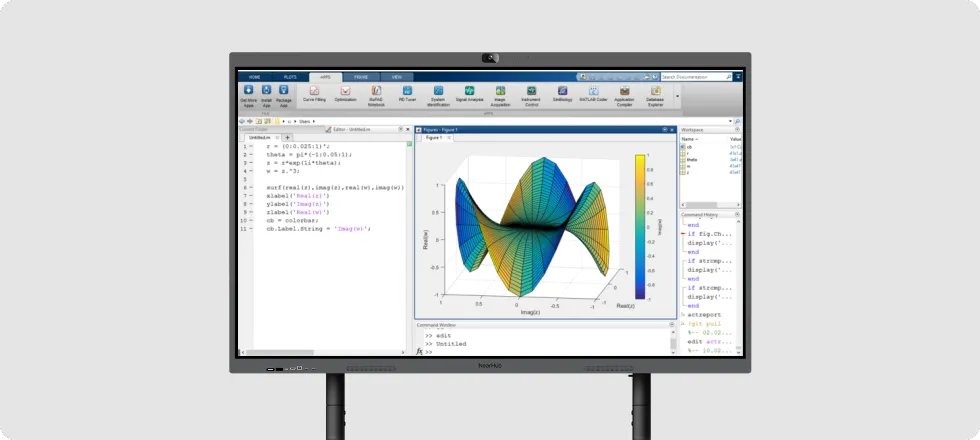Close the Figure 1 tab

[x=449, y=138]
